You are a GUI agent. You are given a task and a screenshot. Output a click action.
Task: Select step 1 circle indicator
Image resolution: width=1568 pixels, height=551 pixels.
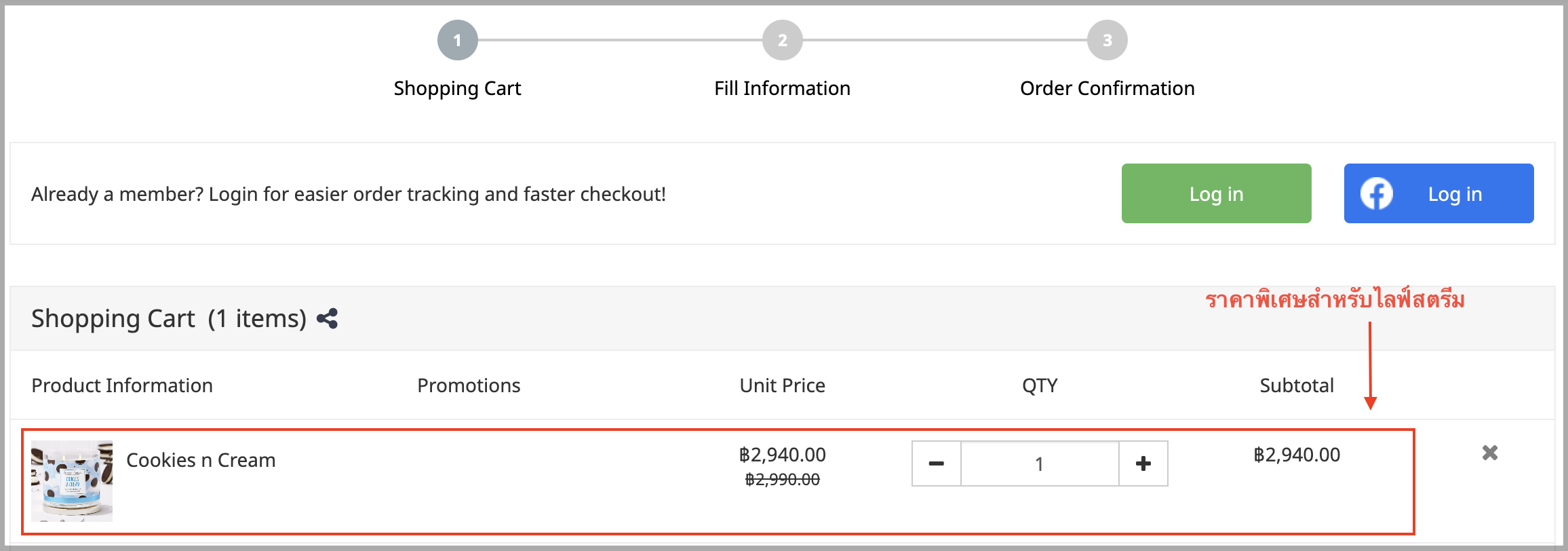click(x=458, y=40)
